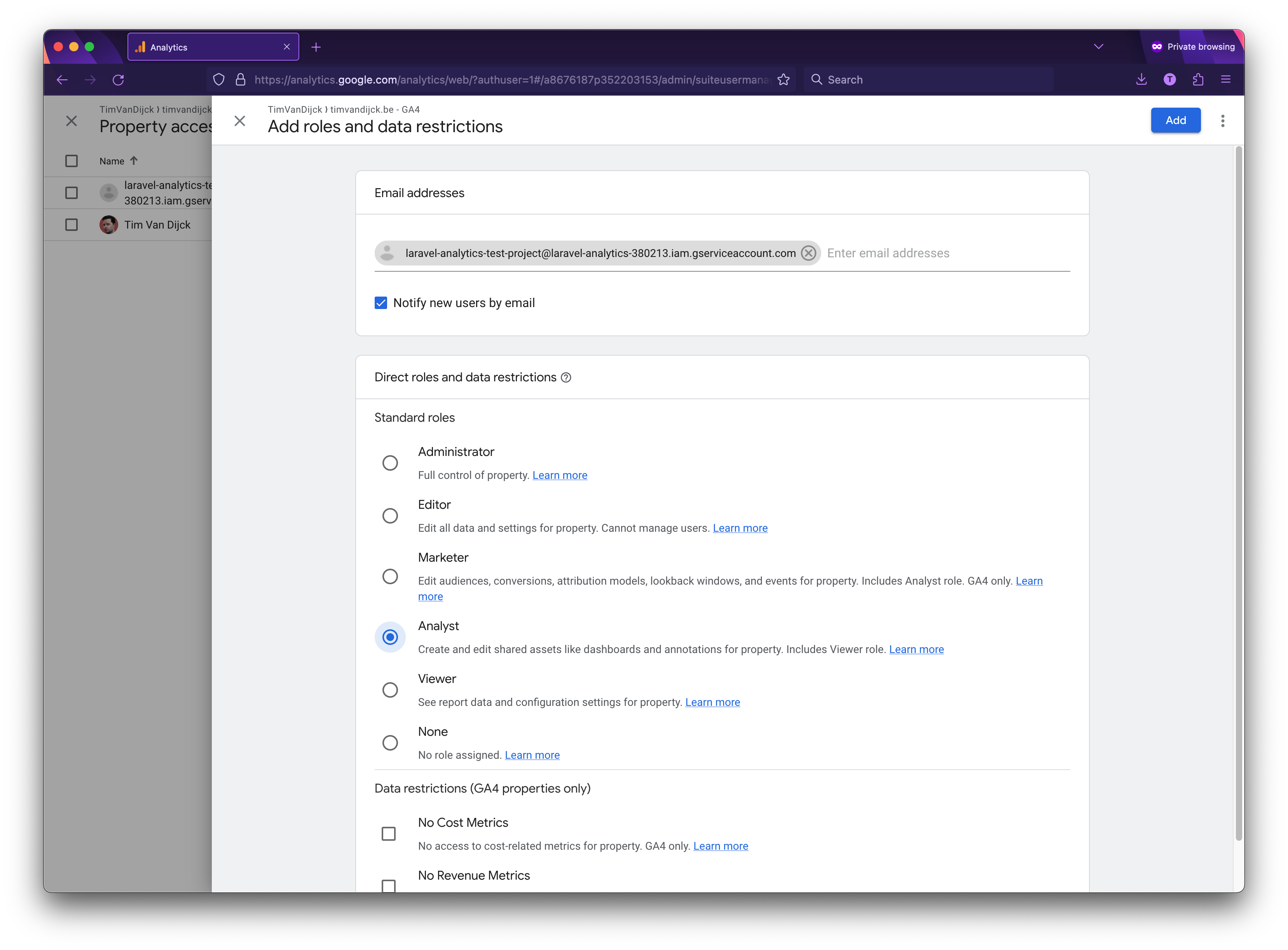Open the three-dot menu in the dialog
Image resolution: width=1288 pixels, height=950 pixels.
click(x=1223, y=120)
